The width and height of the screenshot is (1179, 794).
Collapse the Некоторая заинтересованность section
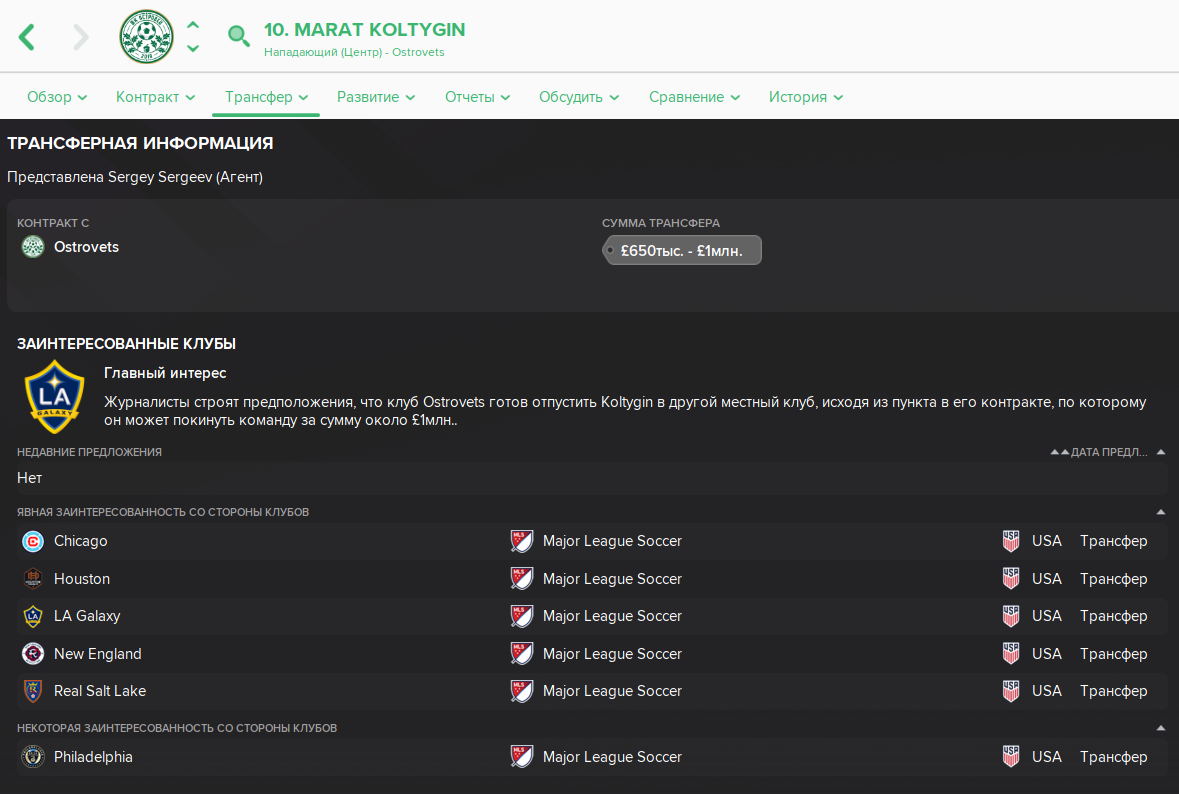(1161, 728)
